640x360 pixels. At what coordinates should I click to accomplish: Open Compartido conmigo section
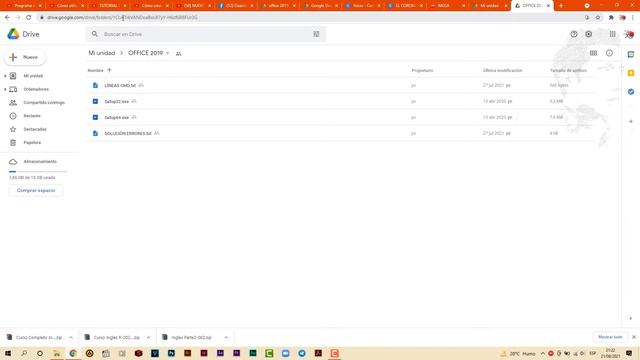tap(44, 102)
